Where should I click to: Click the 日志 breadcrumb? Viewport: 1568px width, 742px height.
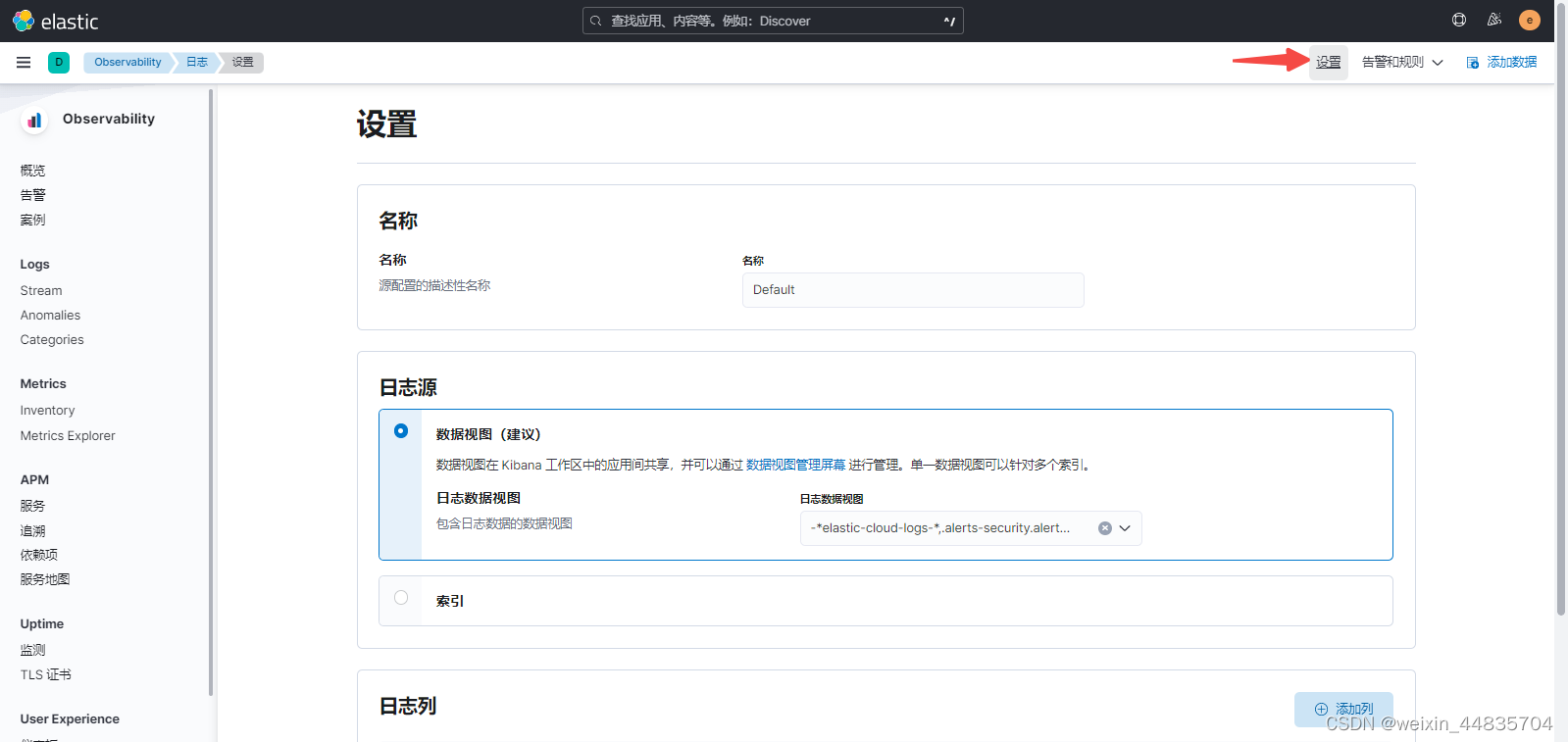tap(197, 62)
